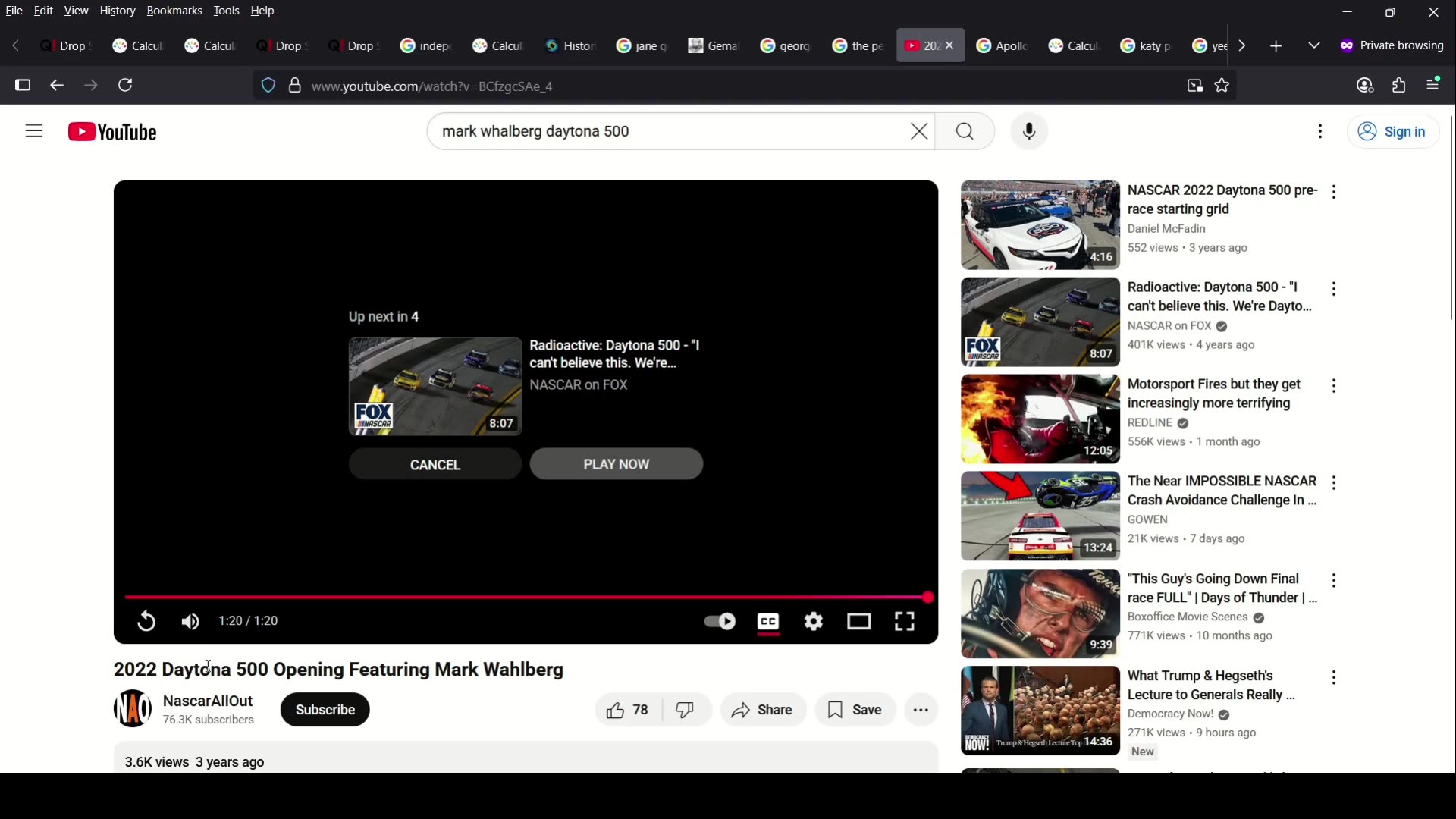The width and height of the screenshot is (1456, 819).
Task: Open picture-in-picture from address bar
Action: 1195,86
